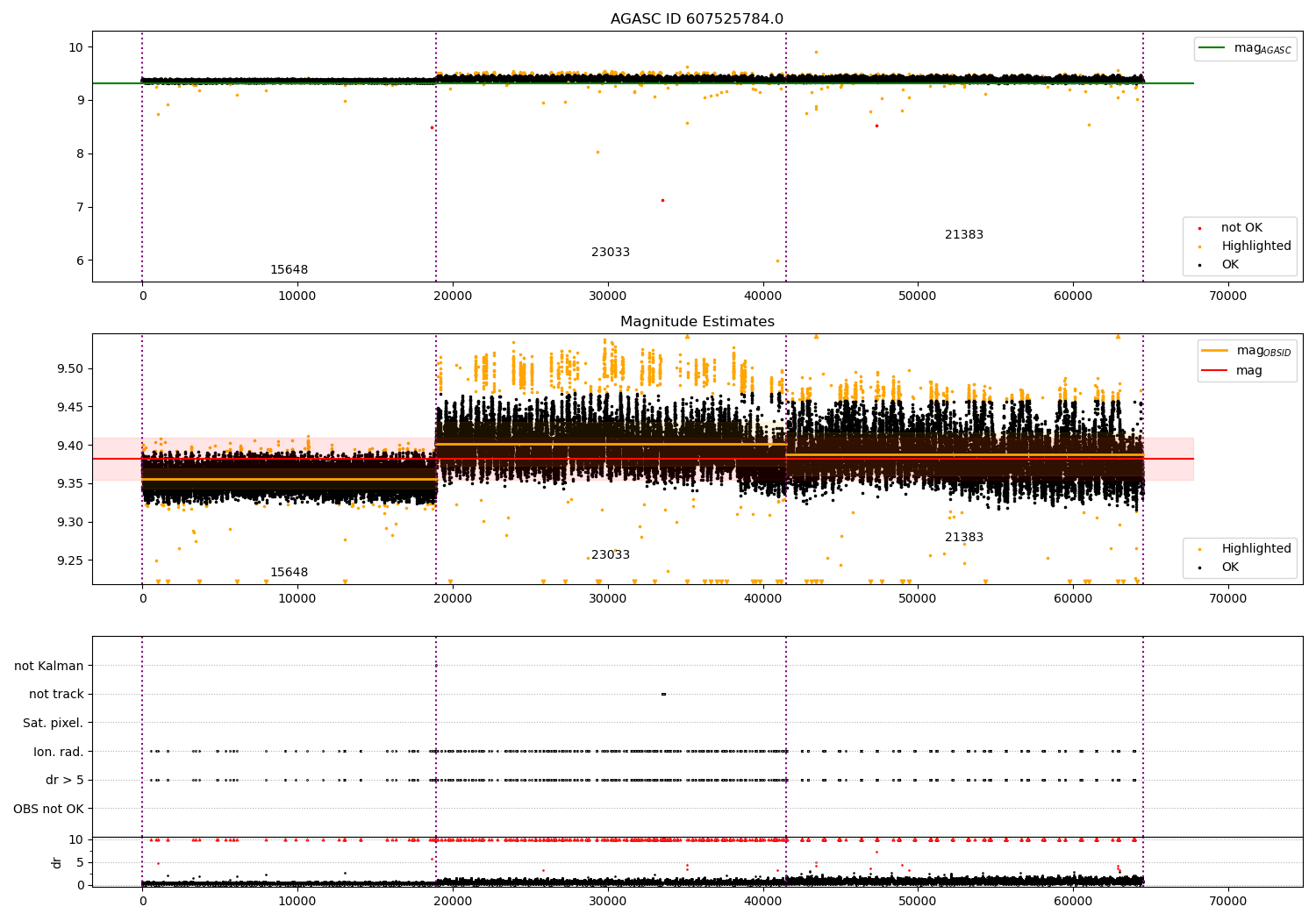Click the 9.35 y-axis tick label

click(x=70, y=484)
